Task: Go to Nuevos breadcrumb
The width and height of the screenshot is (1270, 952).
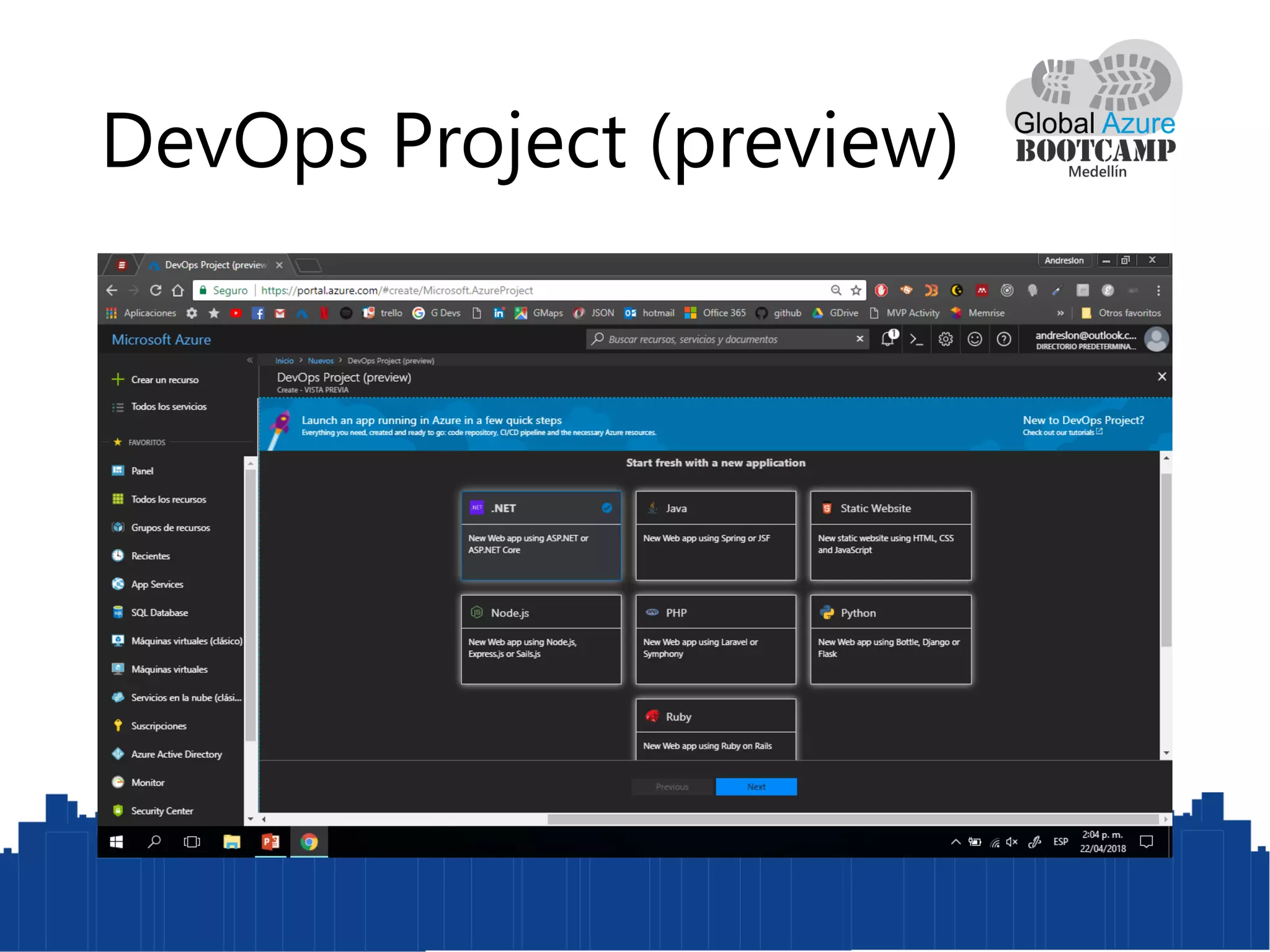Action: [x=321, y=361]
